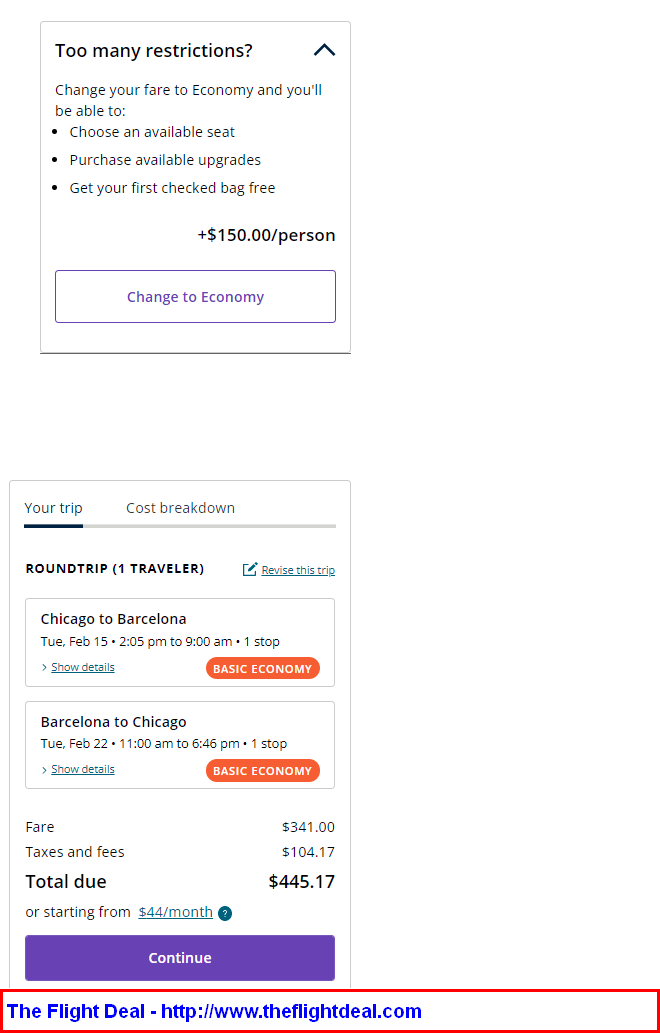Expand Show details for Barcelona to Chicago
The image size is (660, 1033).
[x=83, y=769]
